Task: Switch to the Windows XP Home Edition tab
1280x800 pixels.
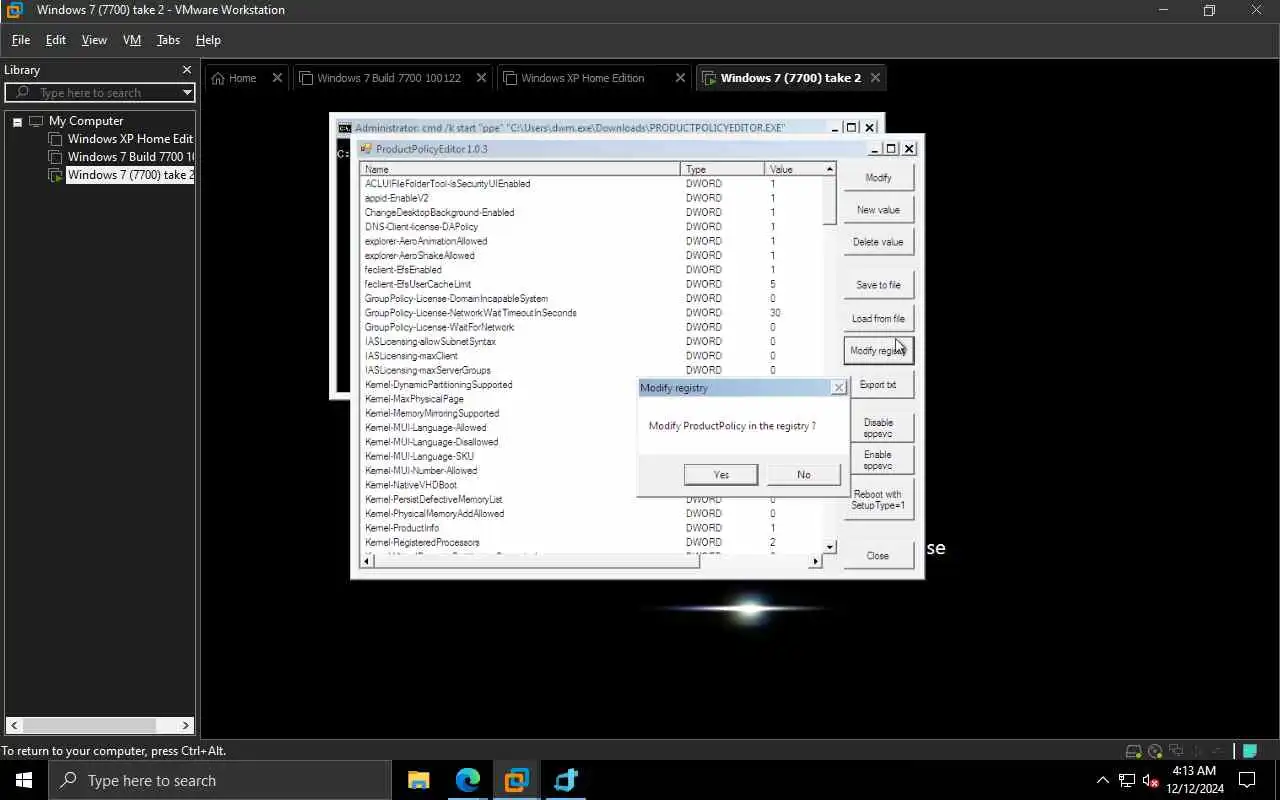Action: pos(582,78)
